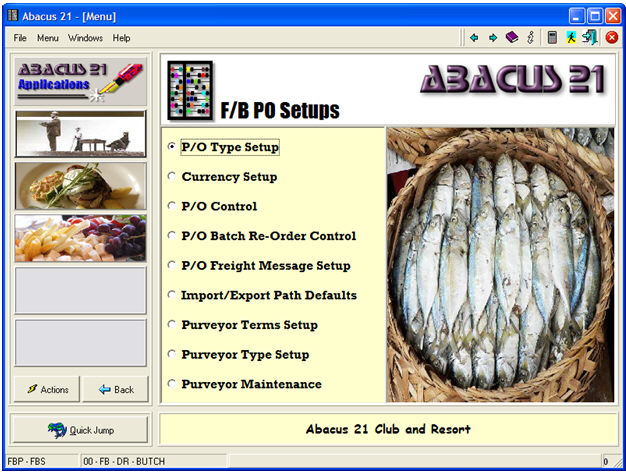Open the File menu

tap(20, 38)
